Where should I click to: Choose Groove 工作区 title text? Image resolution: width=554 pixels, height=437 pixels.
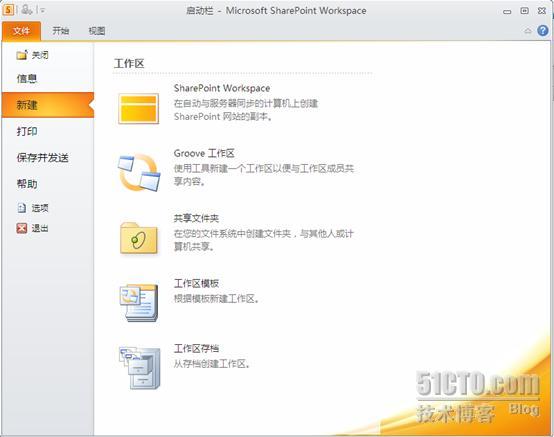tap(204, 153)
